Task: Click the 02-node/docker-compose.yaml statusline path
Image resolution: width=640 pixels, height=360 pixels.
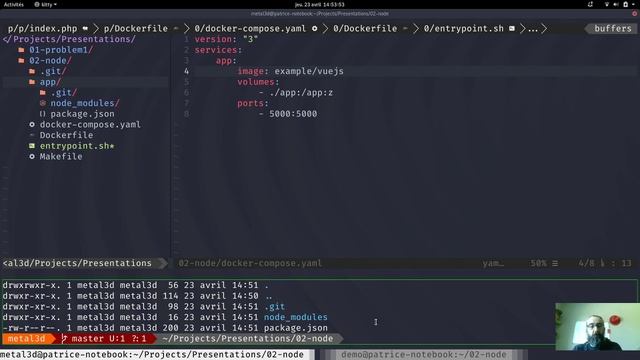Action: click(250, 263)
